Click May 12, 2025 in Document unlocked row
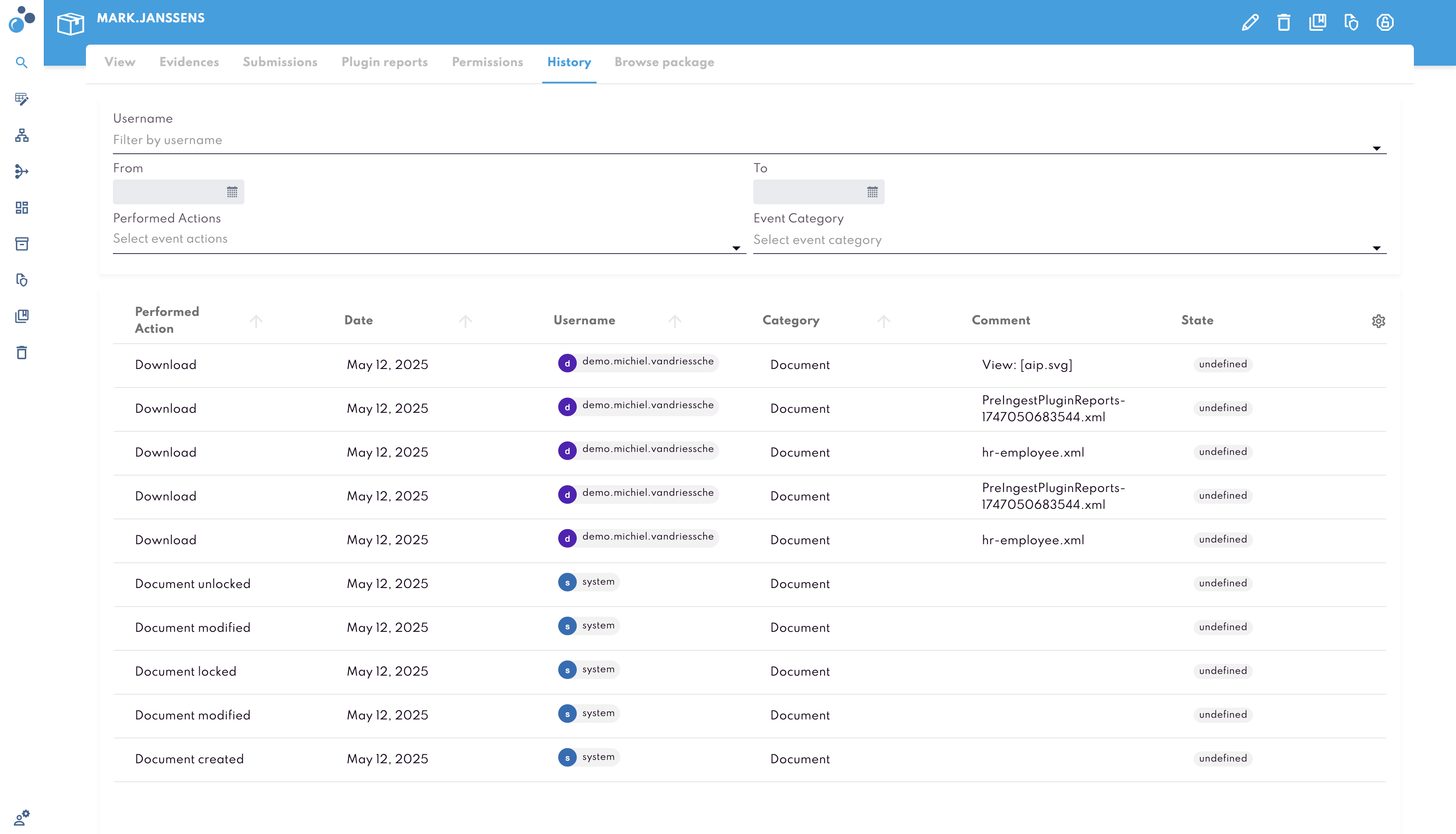 (x=388, y=584)
